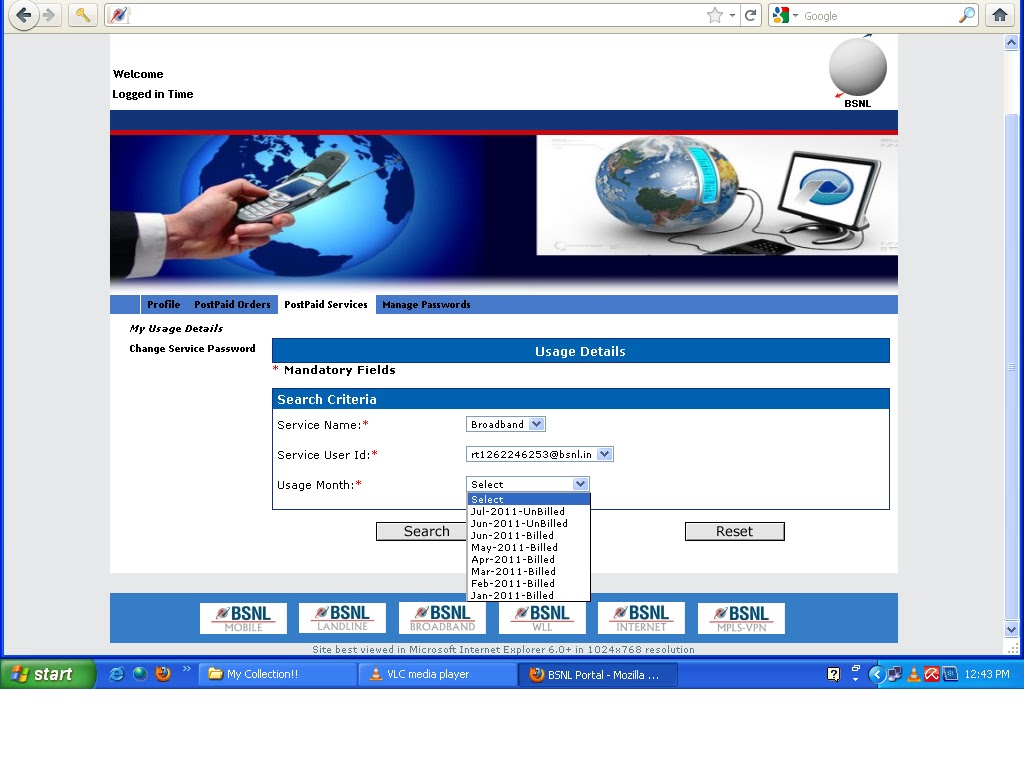
Task: Click the browser address bar field
Action: [x=418, y=15]
